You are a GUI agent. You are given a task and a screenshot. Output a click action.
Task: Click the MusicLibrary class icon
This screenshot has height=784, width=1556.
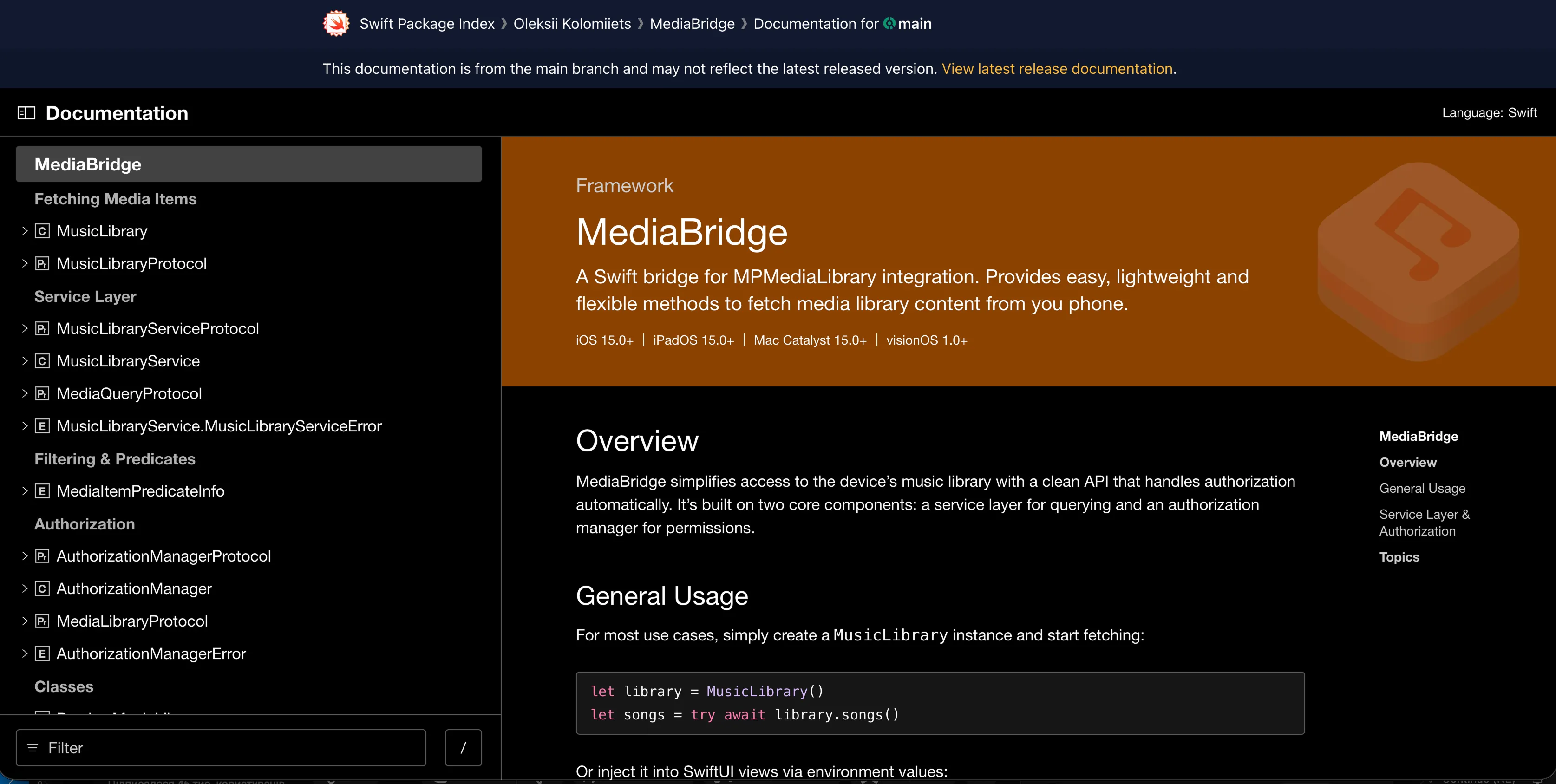[42, 231]
